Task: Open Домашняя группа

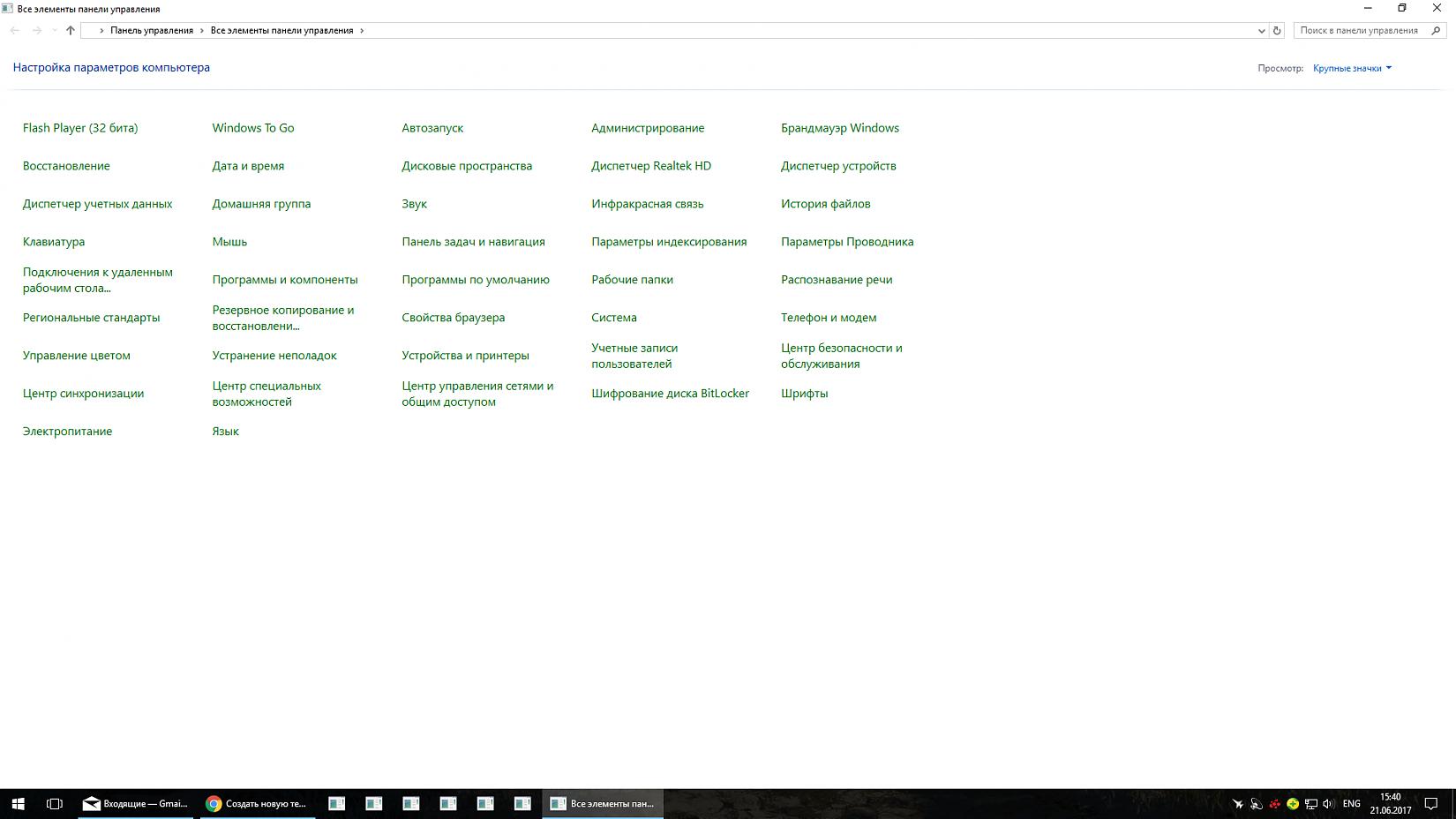Action: [261, 204]
